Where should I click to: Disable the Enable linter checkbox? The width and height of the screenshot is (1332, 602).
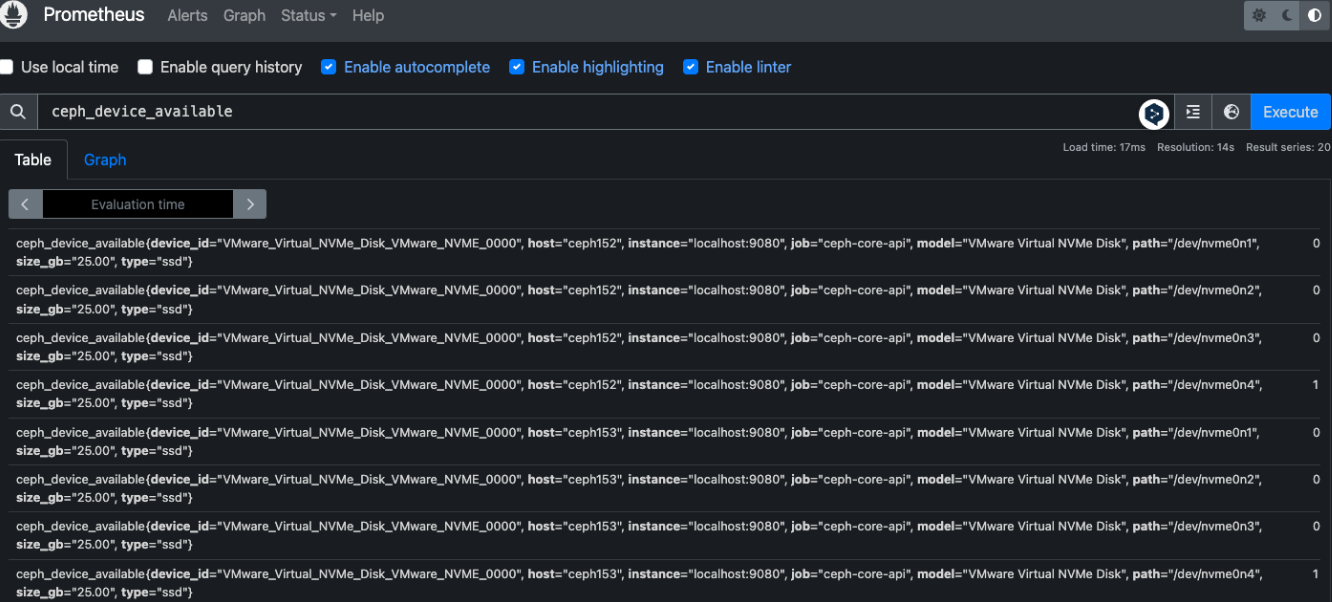point(690,67)
